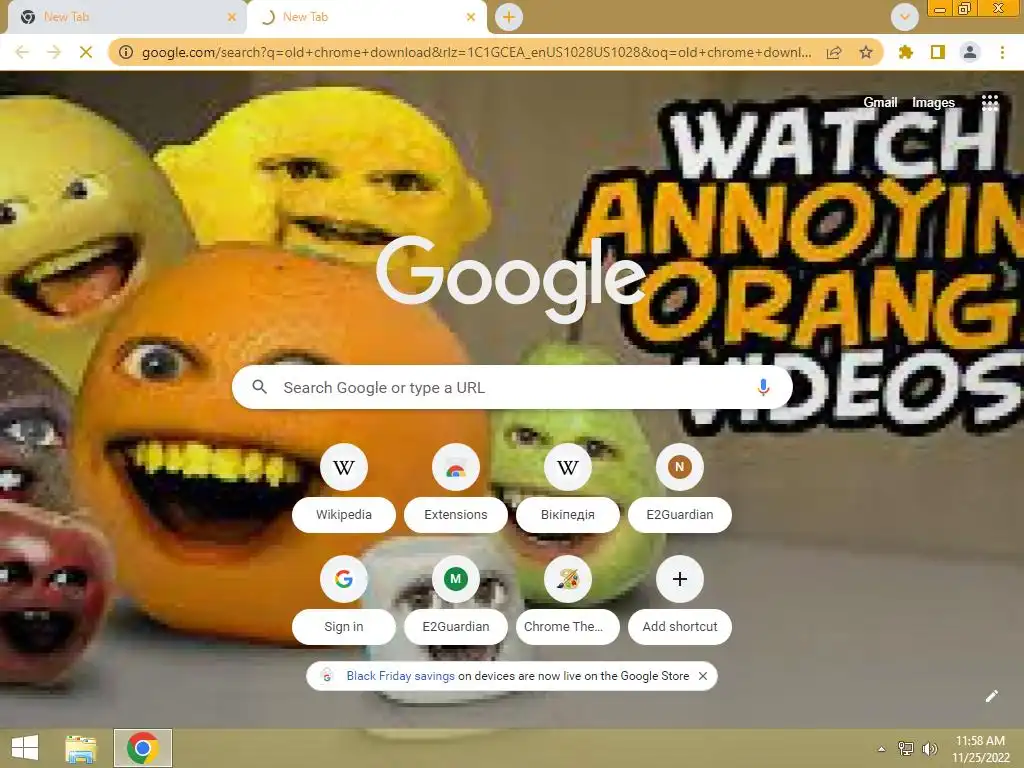
Task: Customize this page with pencil icon
Action: (x=991, y=696)
